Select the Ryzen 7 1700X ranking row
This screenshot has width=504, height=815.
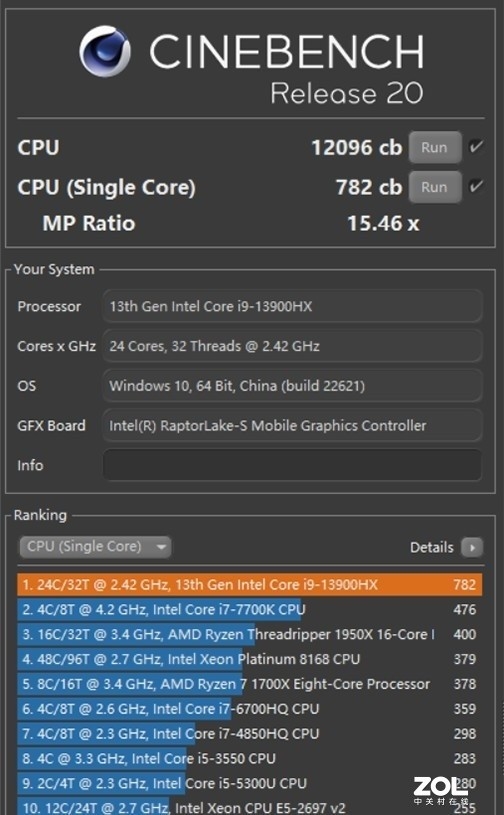pos(249,684)
